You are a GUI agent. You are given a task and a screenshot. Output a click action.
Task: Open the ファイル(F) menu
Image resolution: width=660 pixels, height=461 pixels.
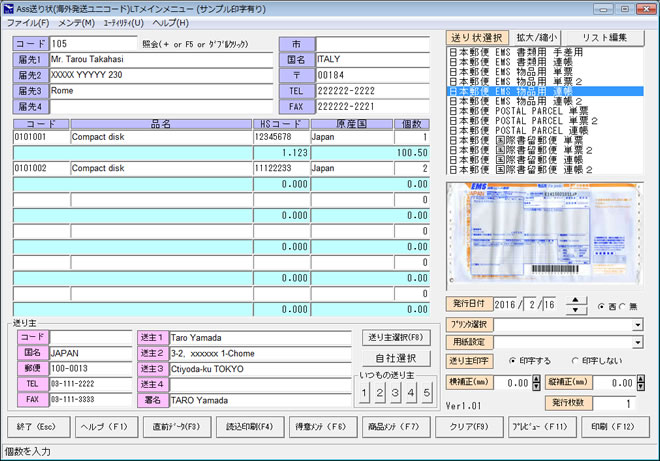coord(27,23)
